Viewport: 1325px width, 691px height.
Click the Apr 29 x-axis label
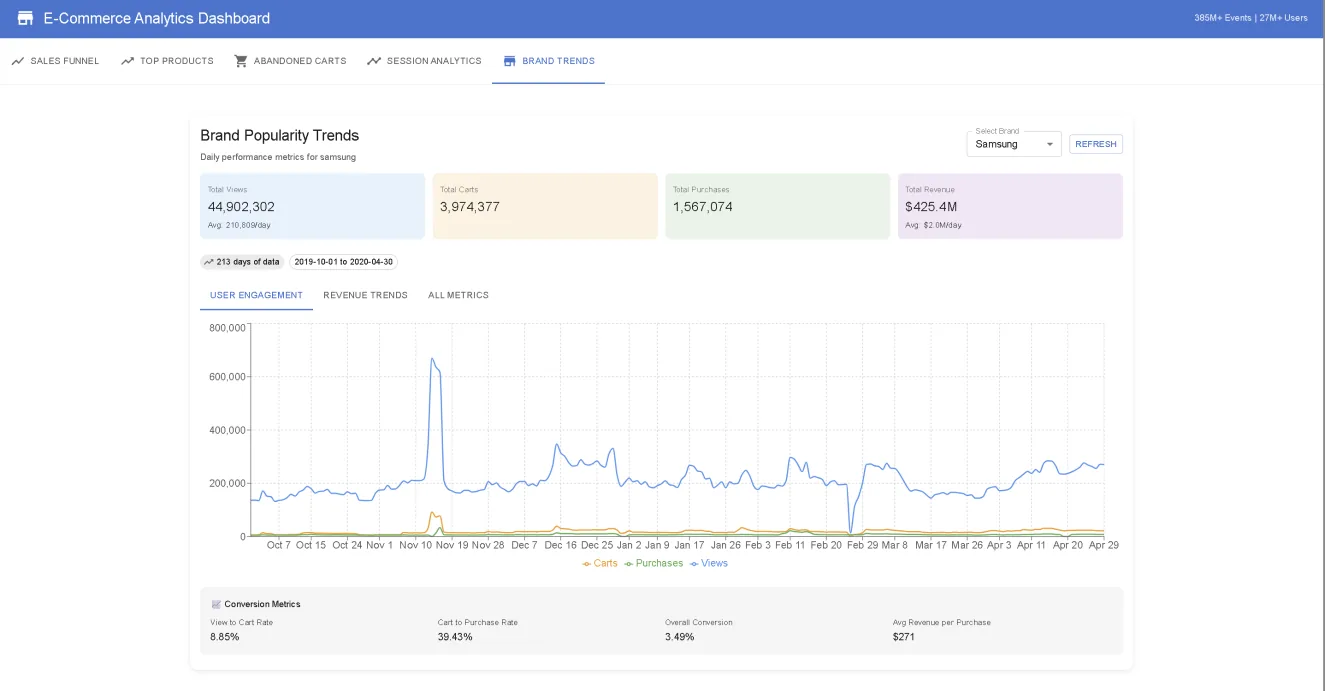coord(1104,546)
